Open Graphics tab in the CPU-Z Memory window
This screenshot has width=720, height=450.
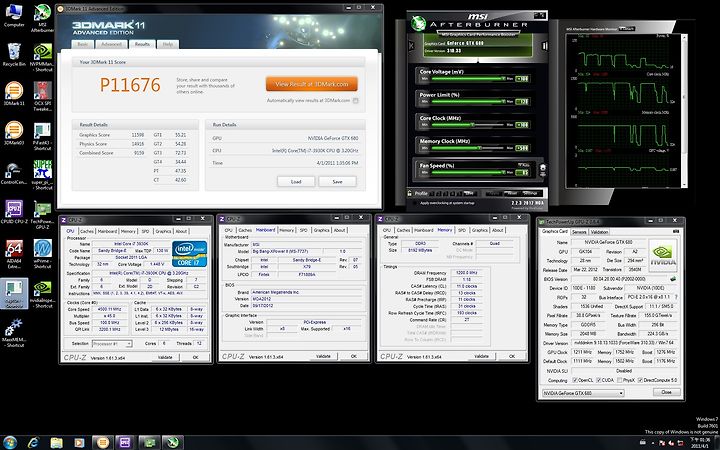tap(480, 230)
